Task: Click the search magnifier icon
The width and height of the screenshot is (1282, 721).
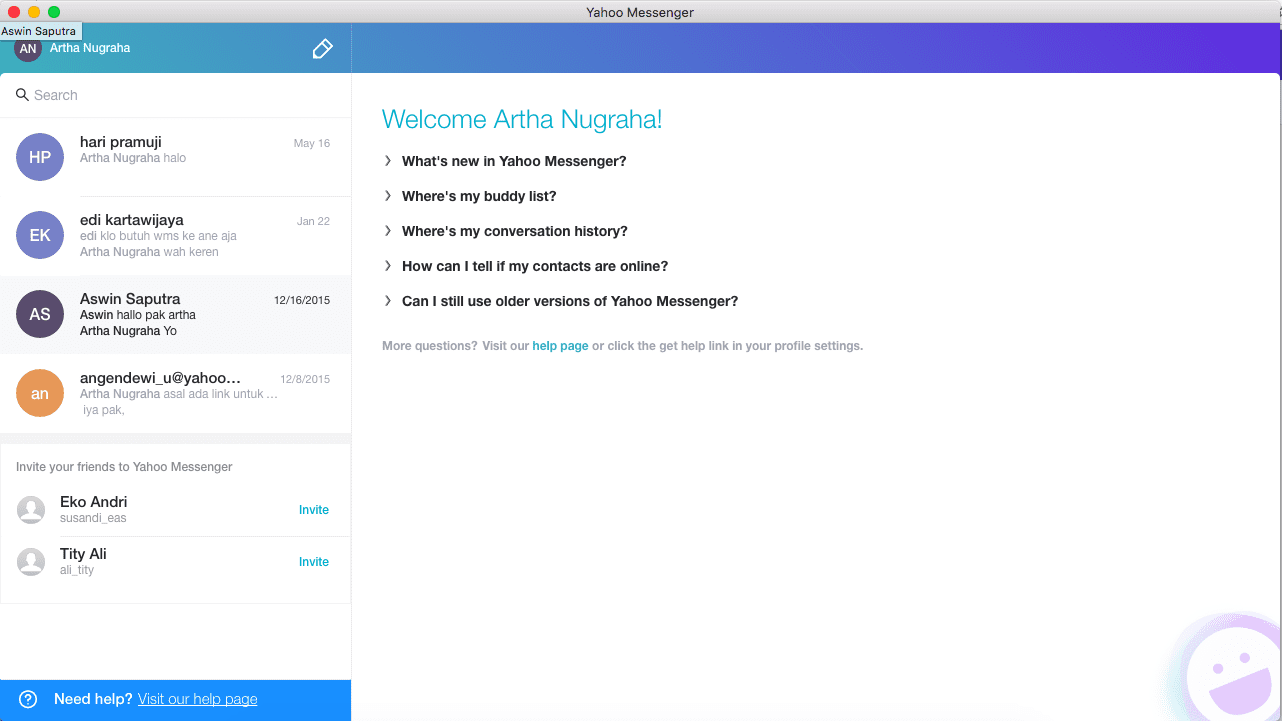Action: 22,95
